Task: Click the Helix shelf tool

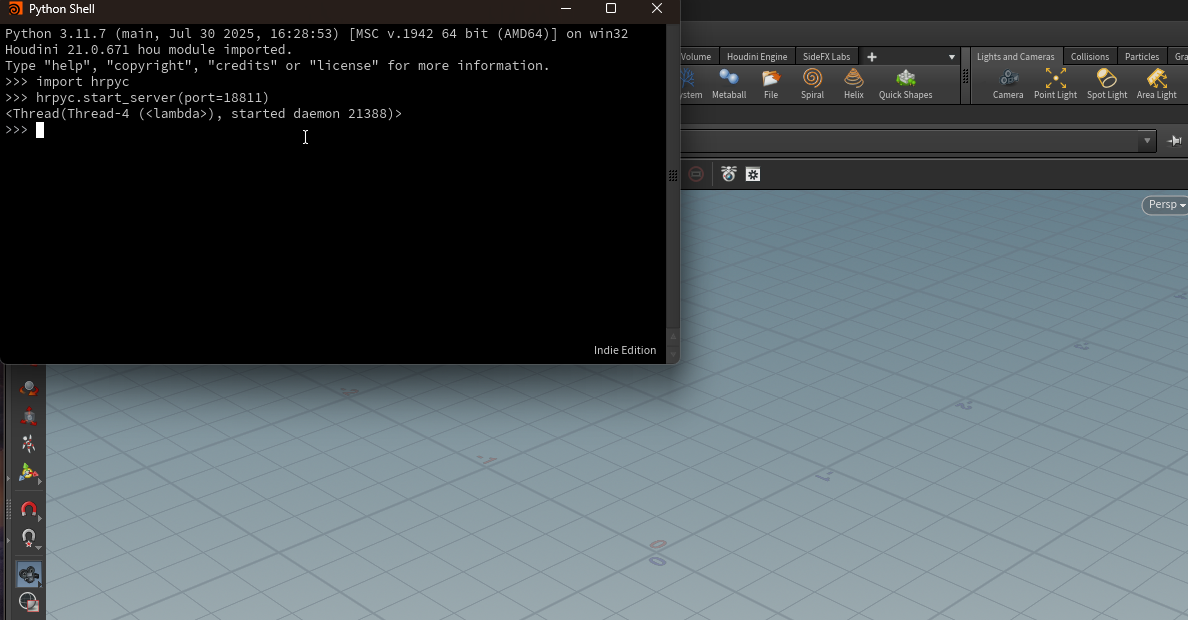Action: (853, 84)
